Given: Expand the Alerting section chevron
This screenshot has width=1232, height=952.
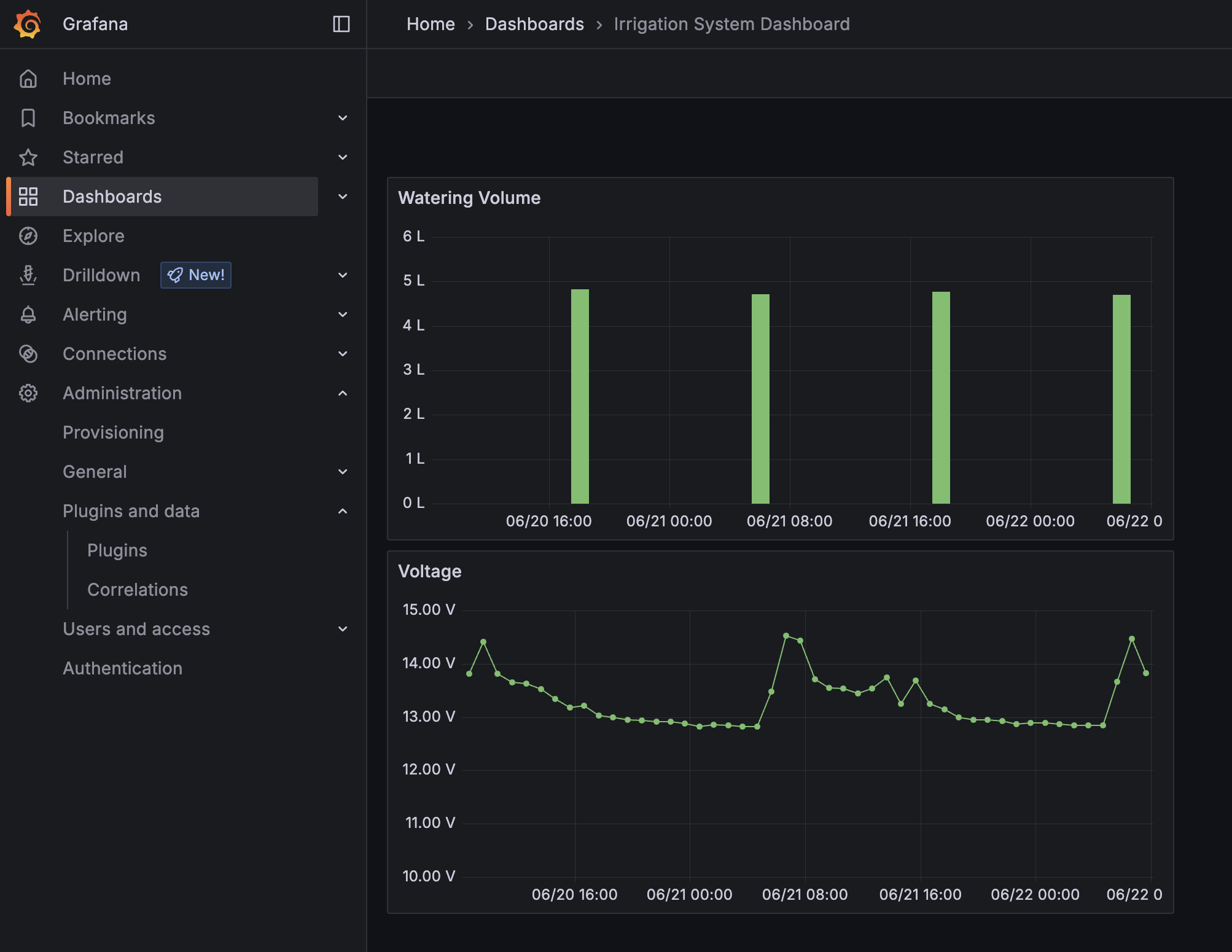Looking at the screenshot, I should (343, 314).
